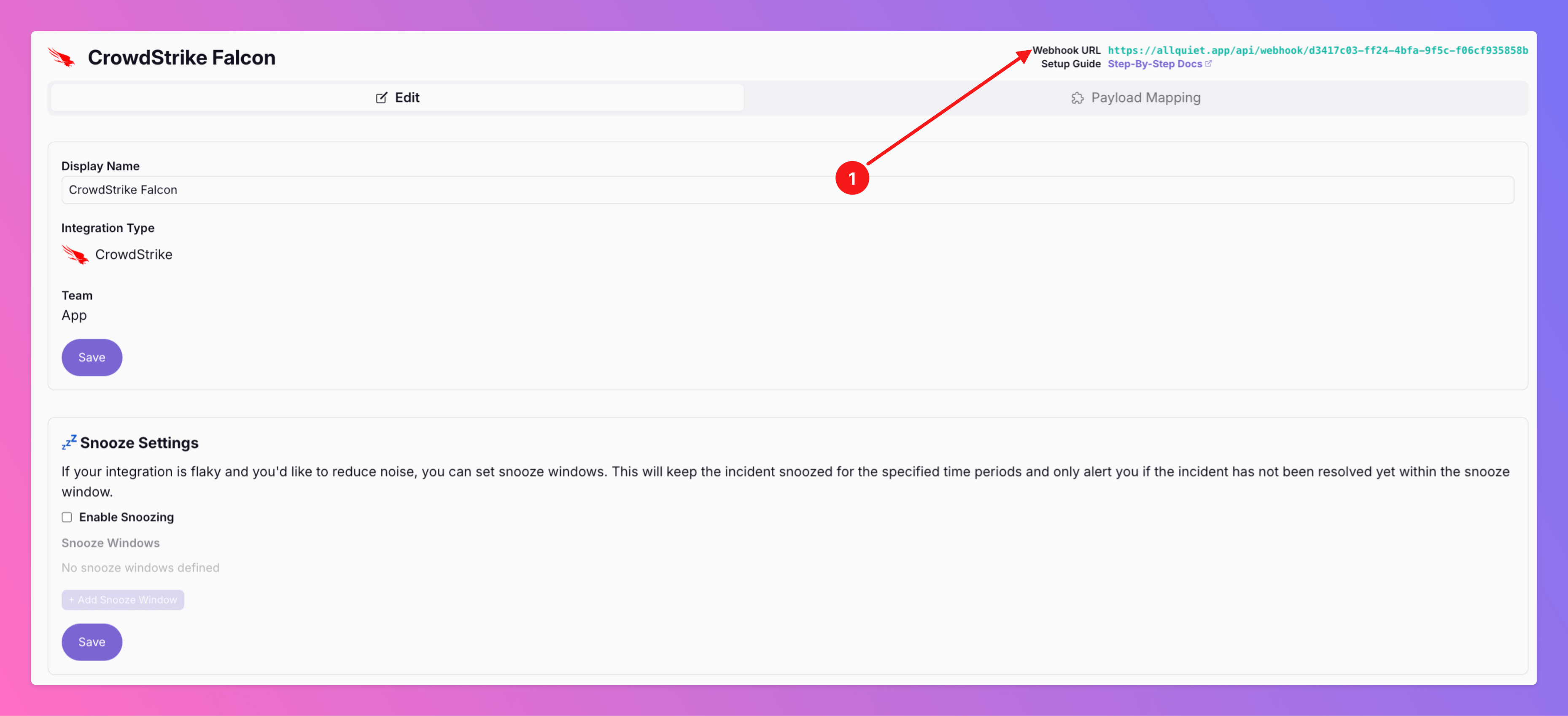This screenshot has width=1568, height=716.
Task: Add a Snooze Window
Action: pyautogui.click(x=122, y=600)
